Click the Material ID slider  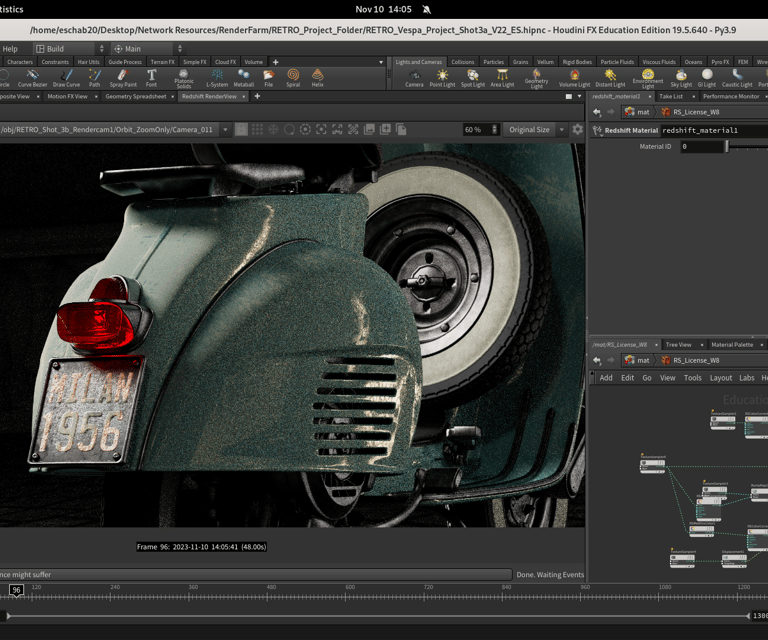coord(727,146)
